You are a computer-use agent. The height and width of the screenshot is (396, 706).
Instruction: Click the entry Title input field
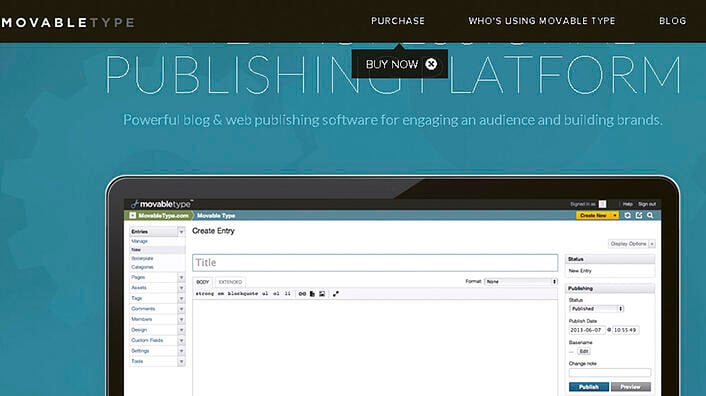tap(375, 263)
